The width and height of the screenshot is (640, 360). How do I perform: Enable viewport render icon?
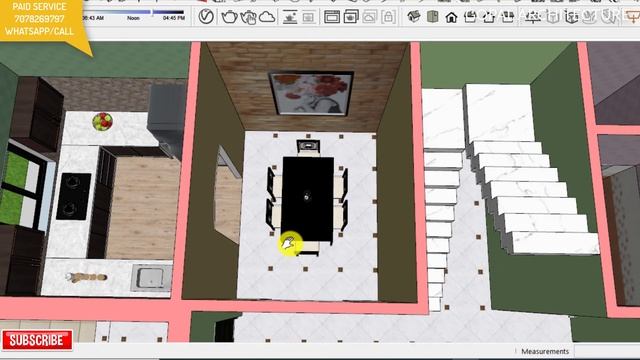point(290,17)
